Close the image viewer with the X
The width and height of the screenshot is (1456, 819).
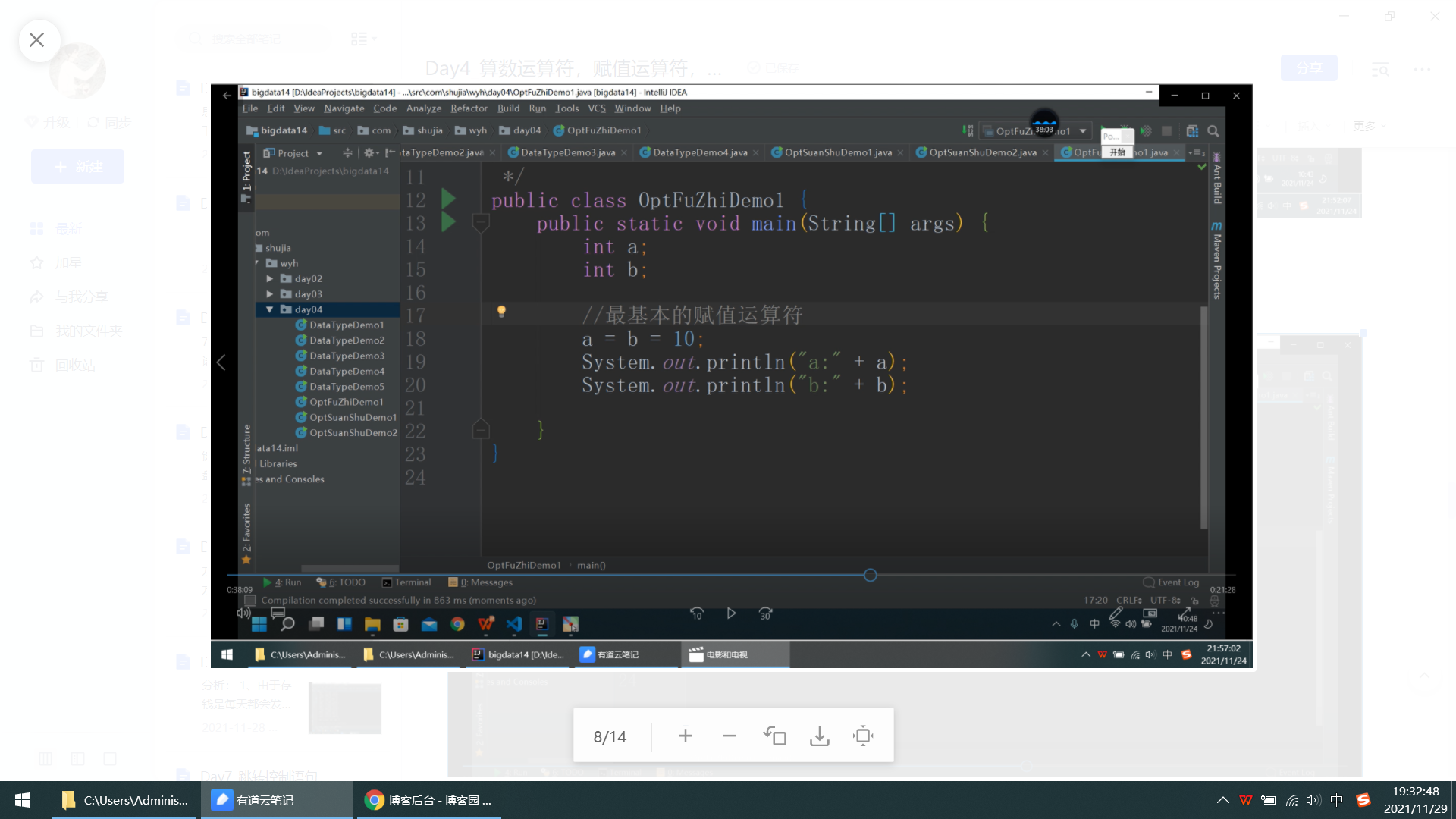pos(36,40)
